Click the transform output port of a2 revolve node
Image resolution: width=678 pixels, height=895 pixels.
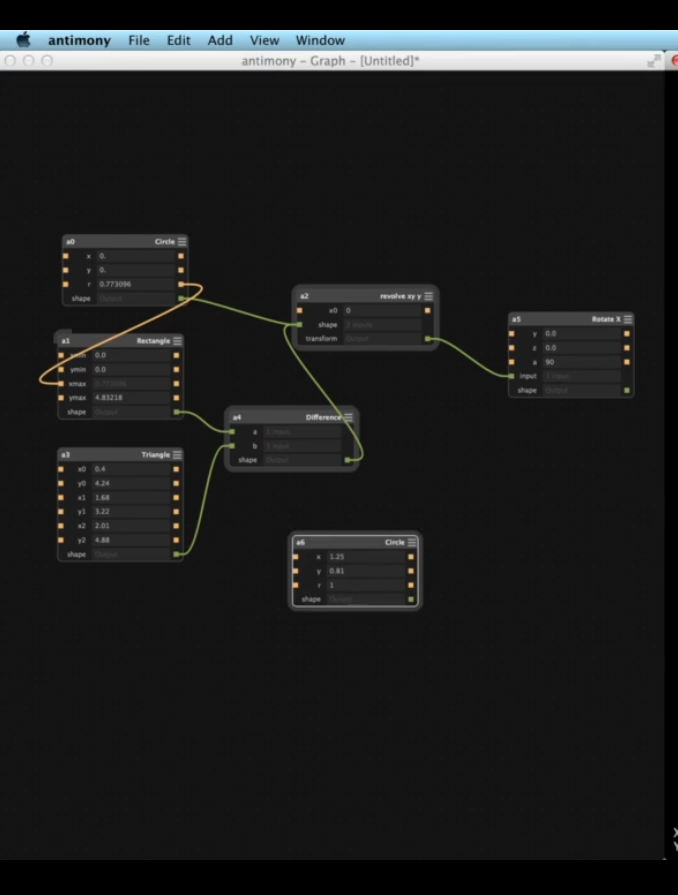427,339
